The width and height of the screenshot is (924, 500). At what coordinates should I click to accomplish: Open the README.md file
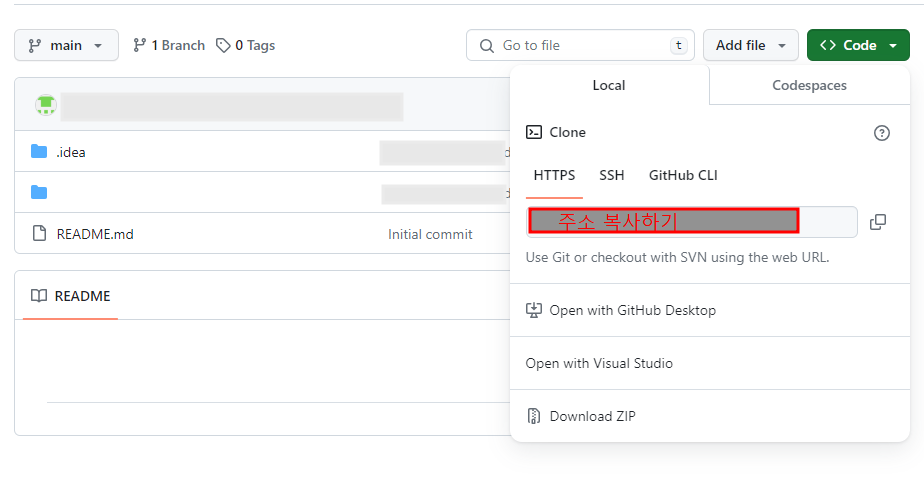tap(95, 234)
